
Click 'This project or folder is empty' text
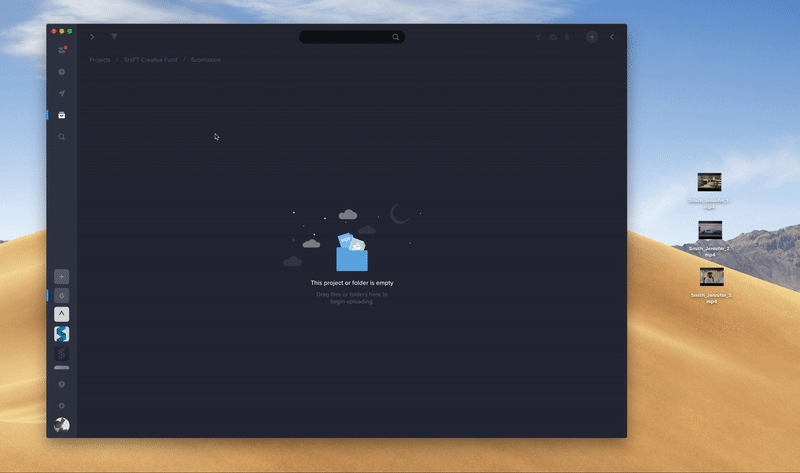(352, 283)
